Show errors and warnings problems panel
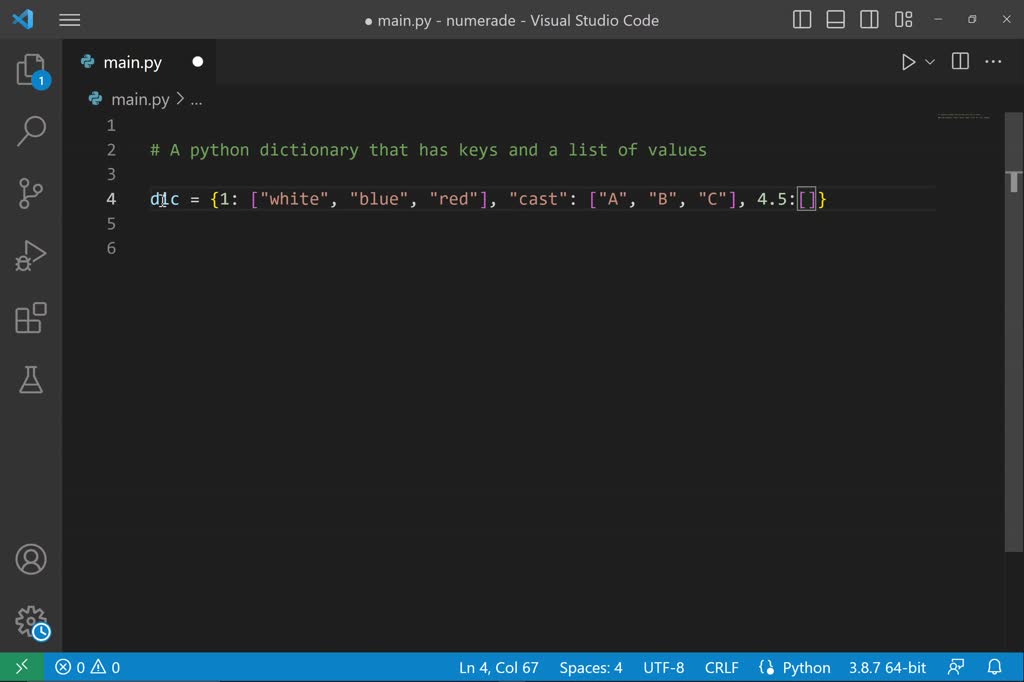1024x682 pixels. tap(88, 667)
